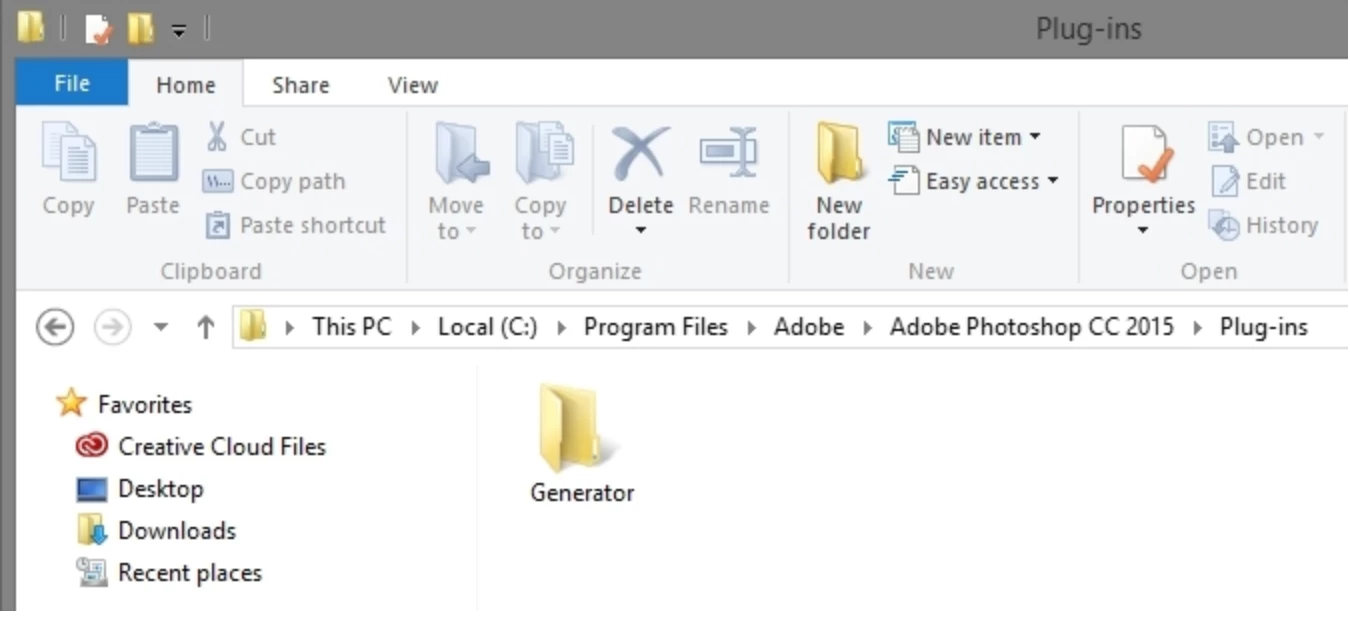Switch to the Home ribbon tab
The image size is (1350, 624).
click(186, 85)
